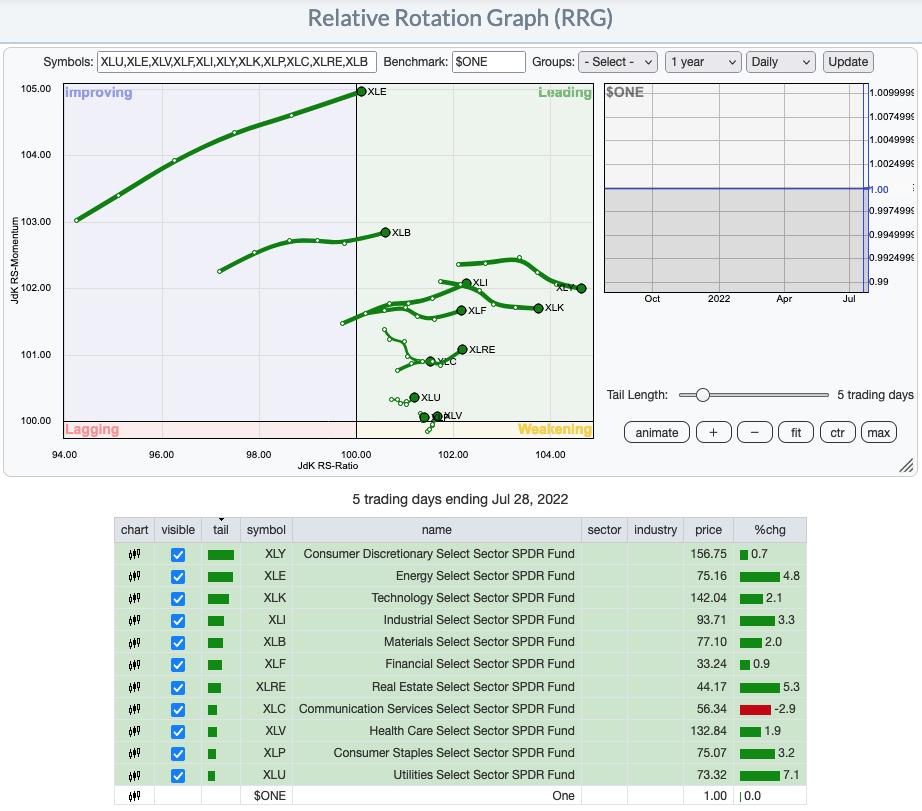The width and height of the screenshot is (922, 811).
Task: Open chart icon for XLY row
Action: pyautogui.click(x=135, y=554)
